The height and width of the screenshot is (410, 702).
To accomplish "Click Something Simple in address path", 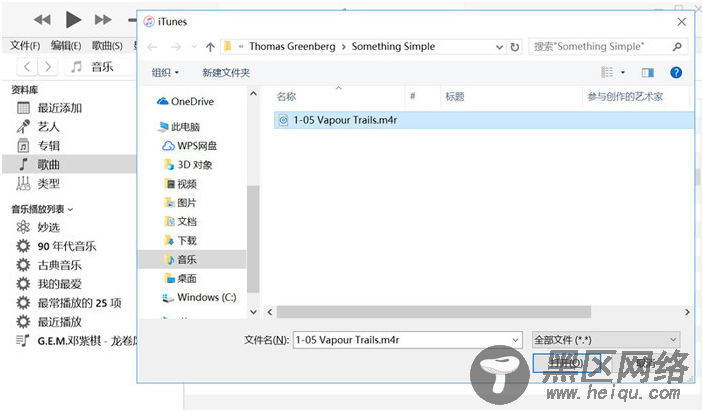I will [x=393, y=46].
